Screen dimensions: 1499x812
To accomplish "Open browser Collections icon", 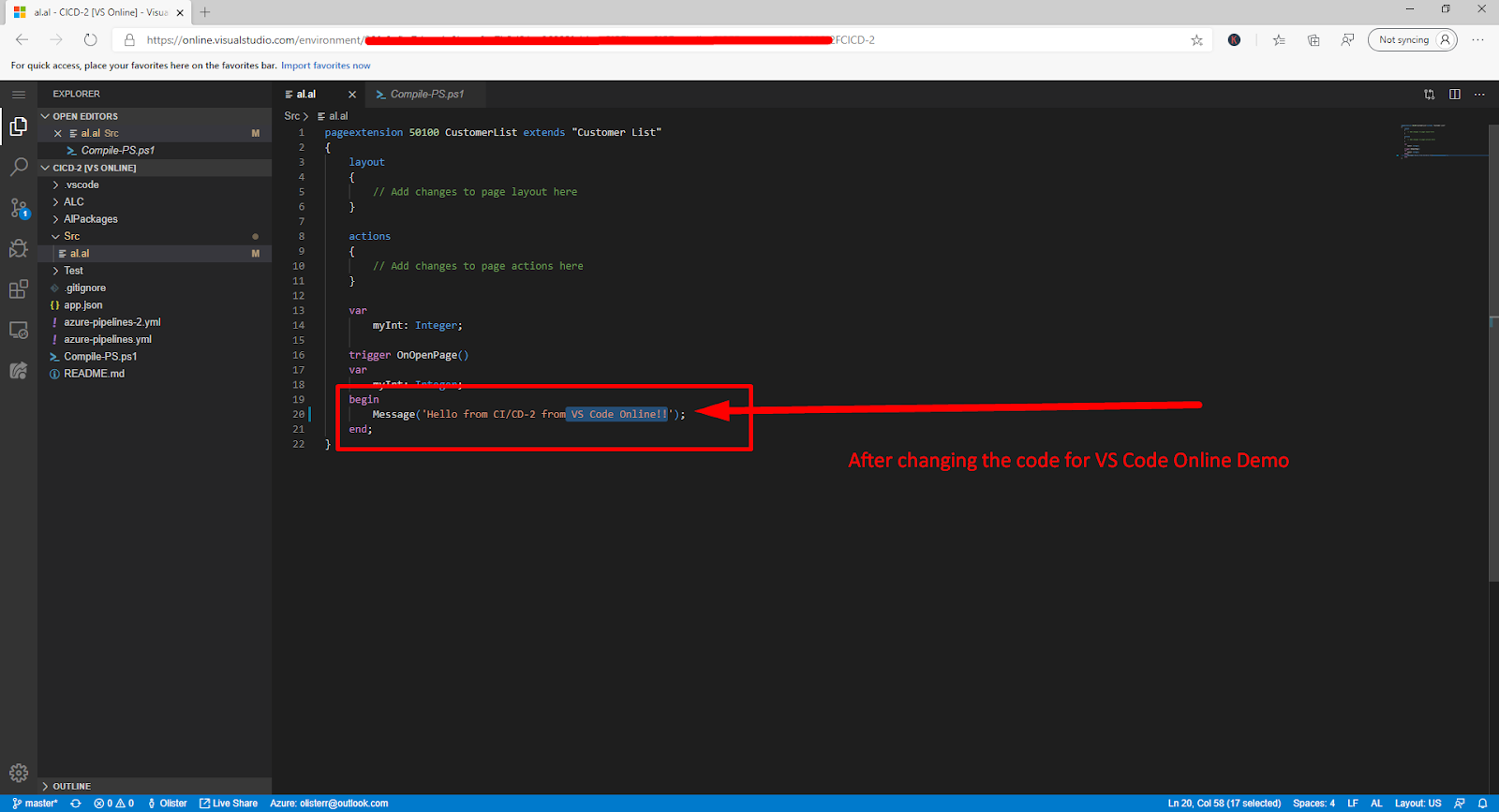I will tap(1313, 40).
